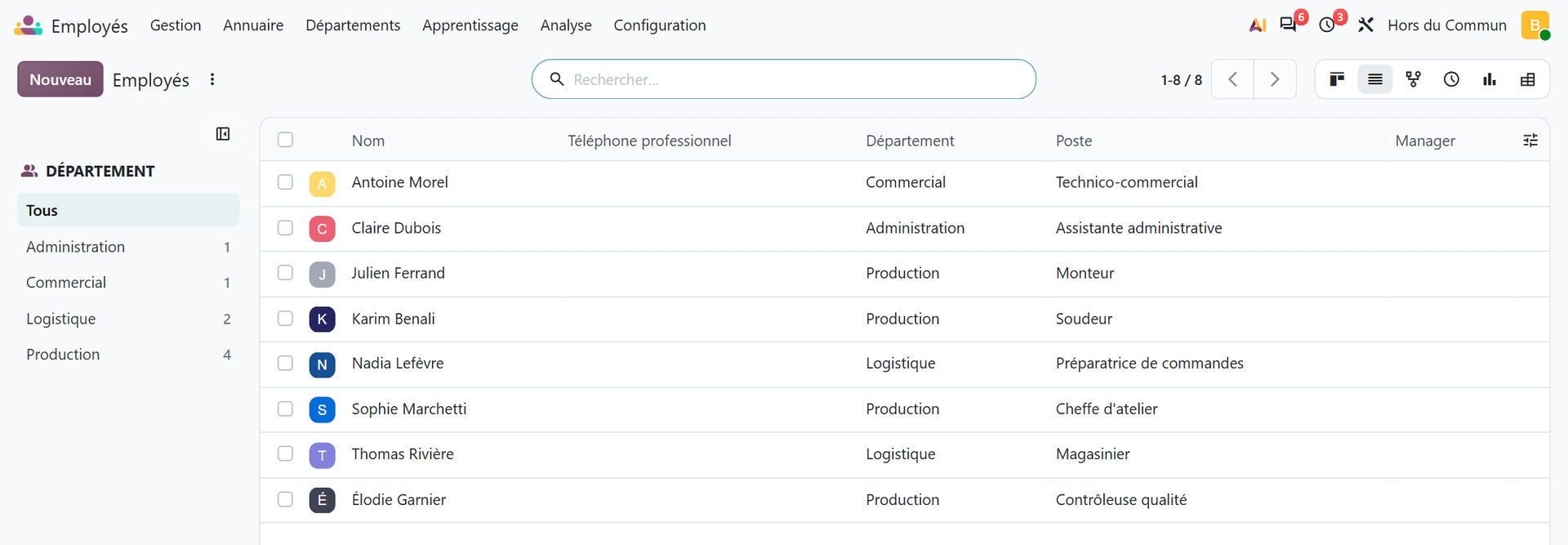
Task: Switch to Pivot table view
Action: coord(1528,79)
